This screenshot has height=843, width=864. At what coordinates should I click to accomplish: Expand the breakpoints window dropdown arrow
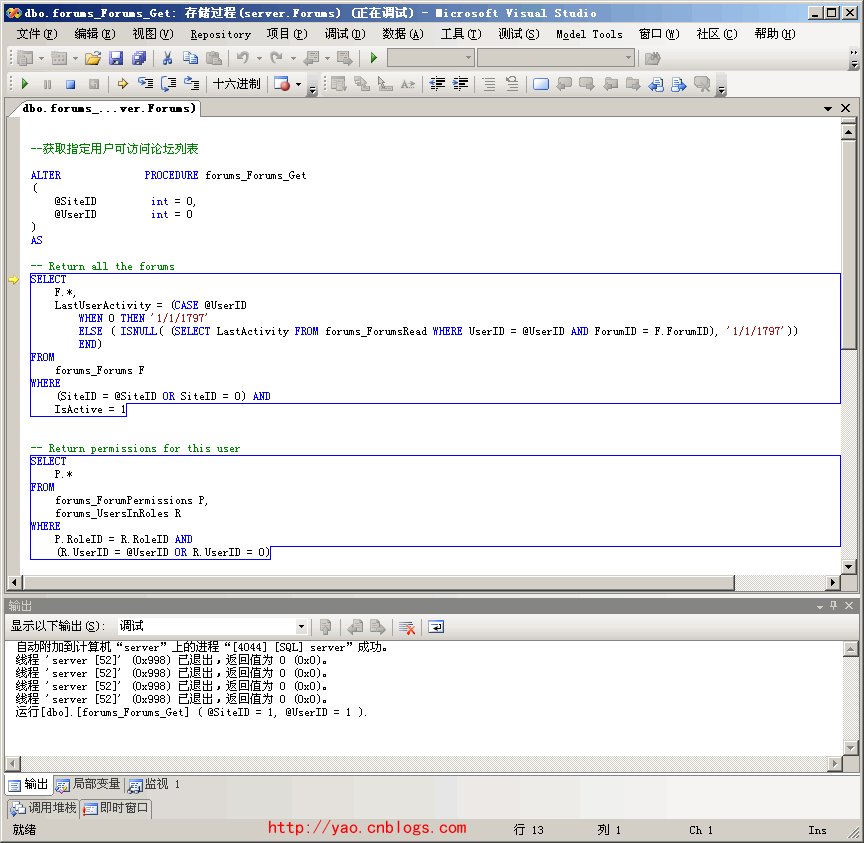click(299, 85)
